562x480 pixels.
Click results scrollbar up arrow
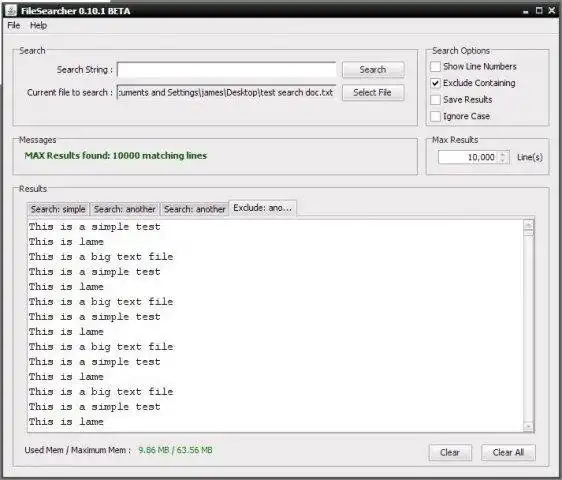[528, 225]
